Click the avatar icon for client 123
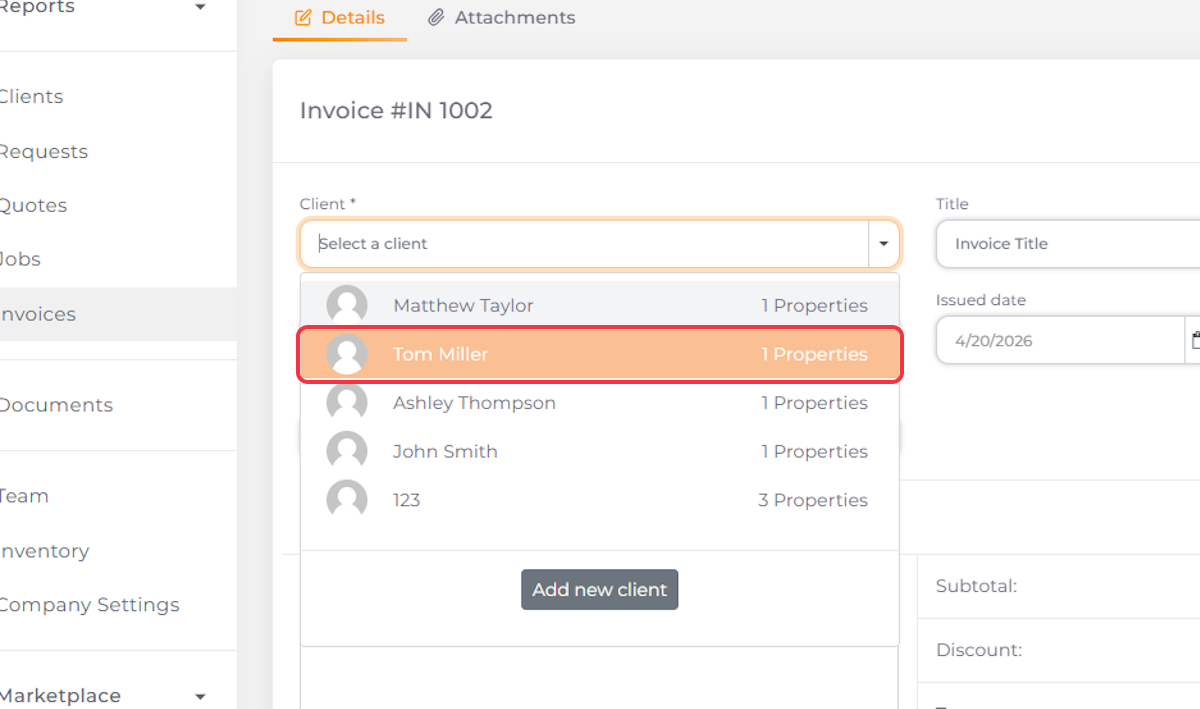 click(x=347, y=500)
